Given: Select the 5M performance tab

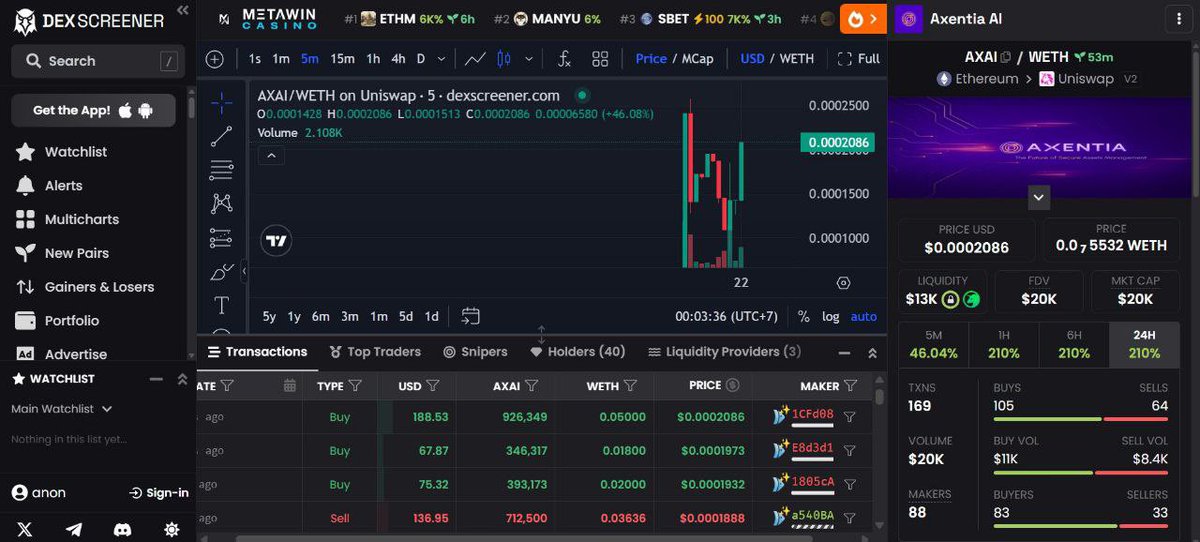Looking at the screenshot, I should click(934, 345).
